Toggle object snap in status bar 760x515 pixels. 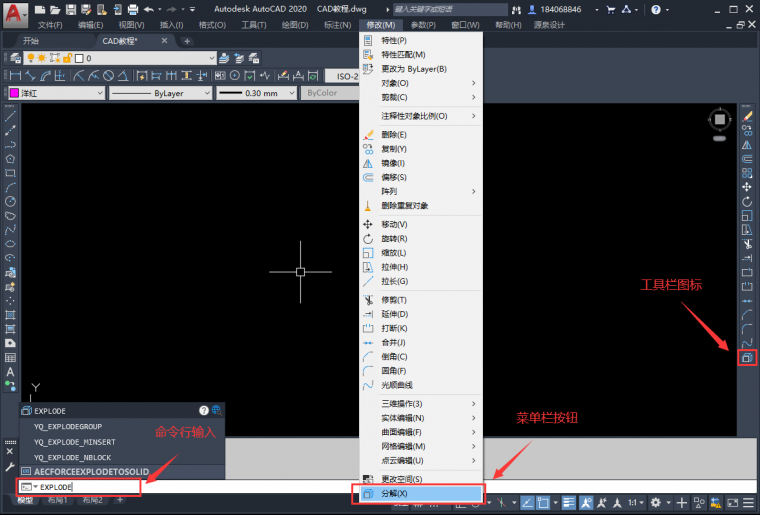(543, 503)
